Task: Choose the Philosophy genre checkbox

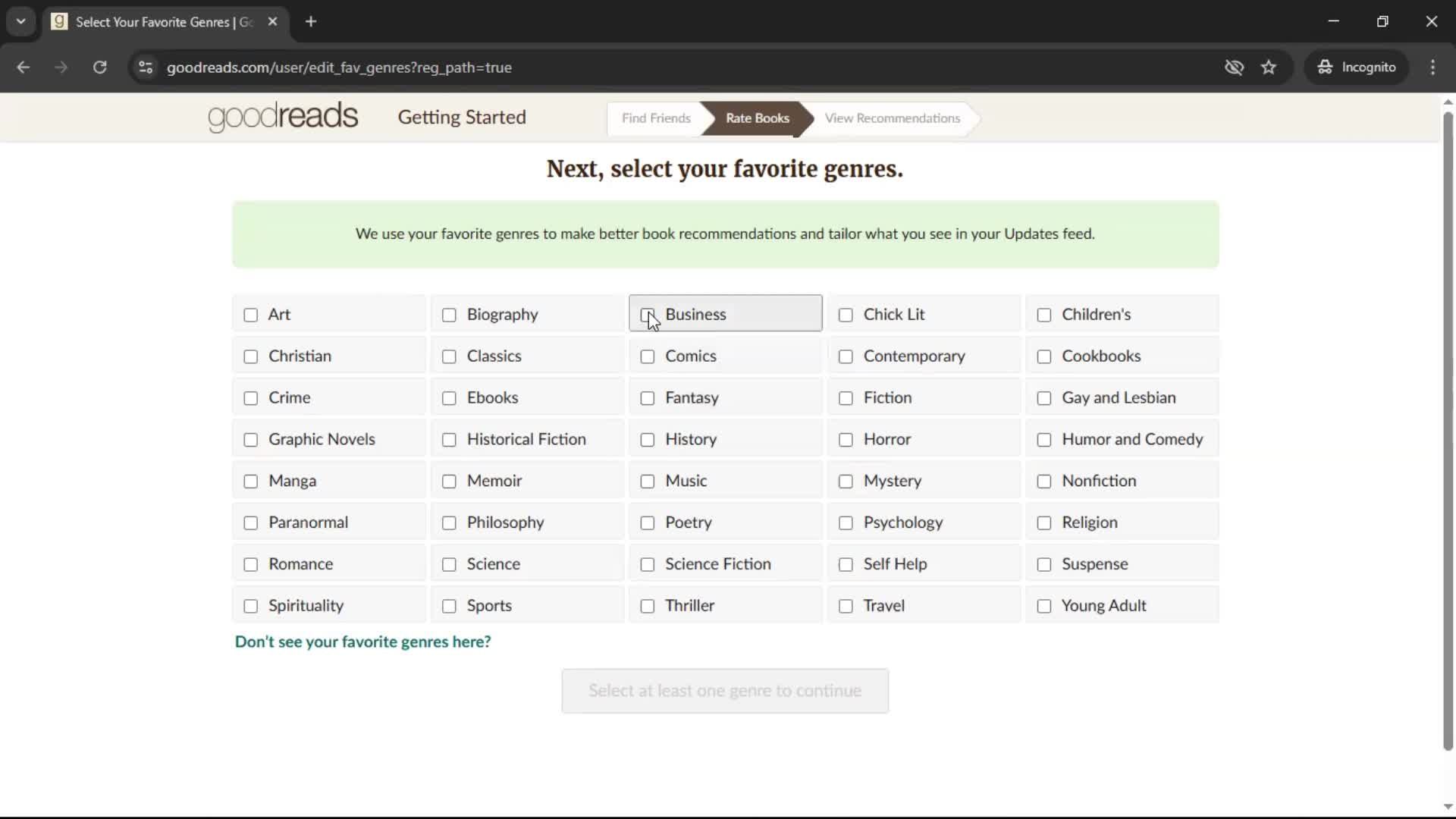Action: point(449,523)
